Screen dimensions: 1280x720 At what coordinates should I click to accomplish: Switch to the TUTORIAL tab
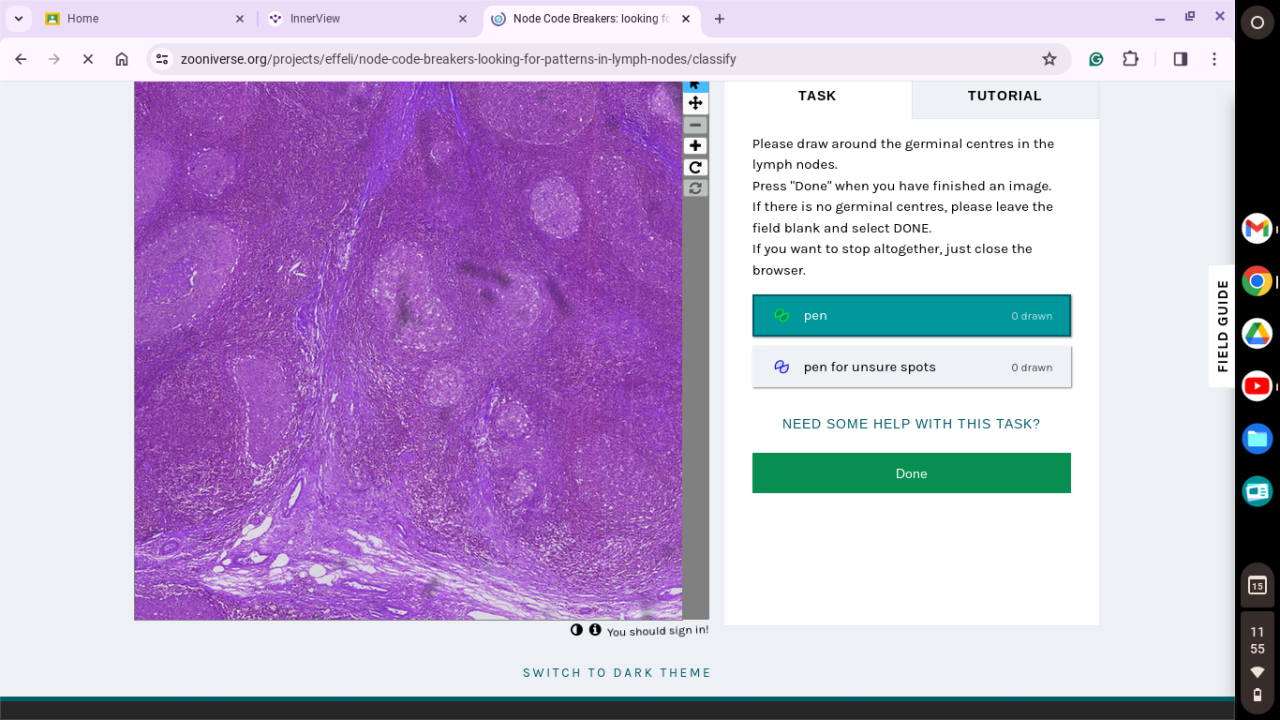coord(1005,96)
